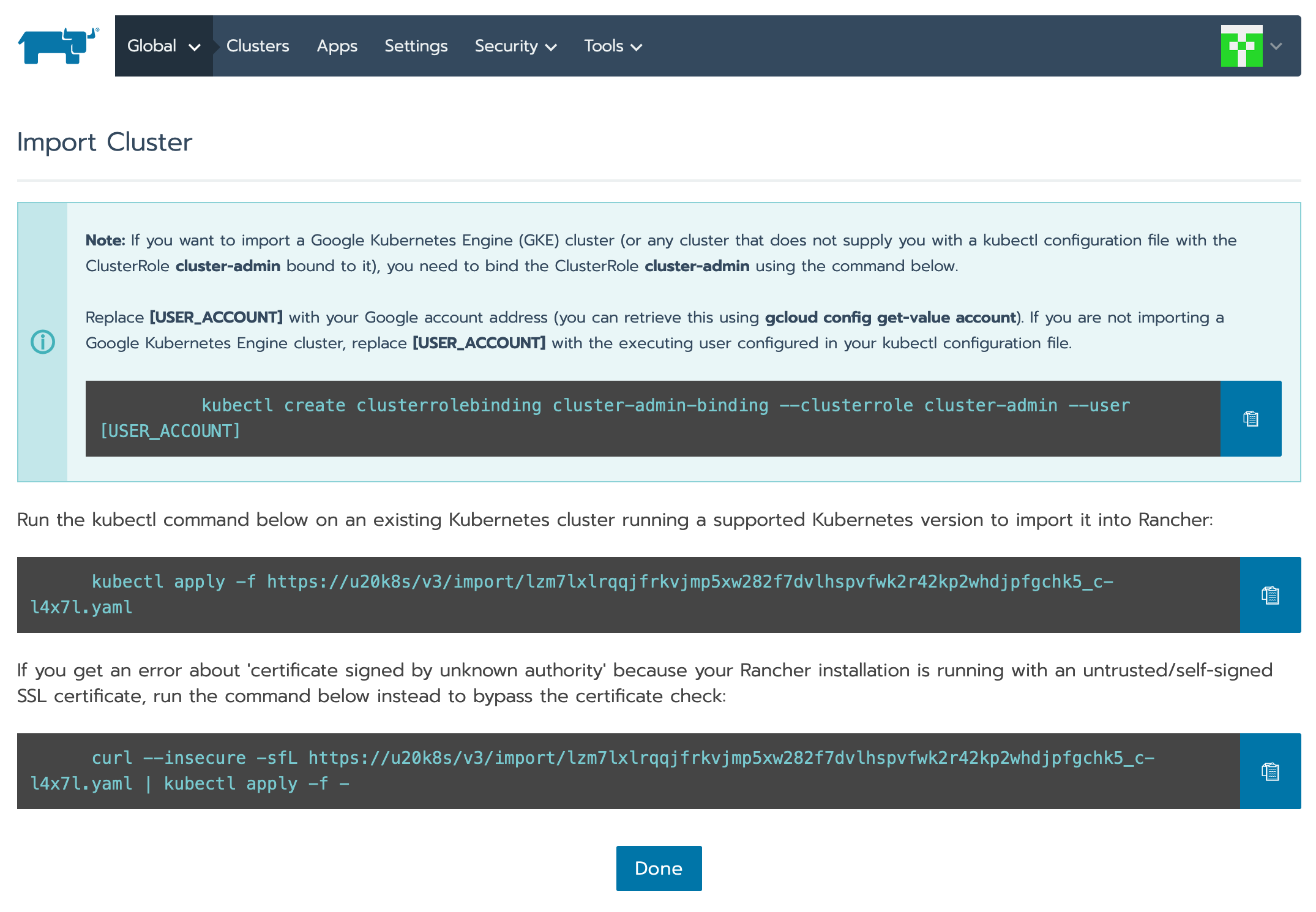Viewport: 1316px width, 912px height.
Task: Go to the Clusters tab
Action: pos(258,46)
